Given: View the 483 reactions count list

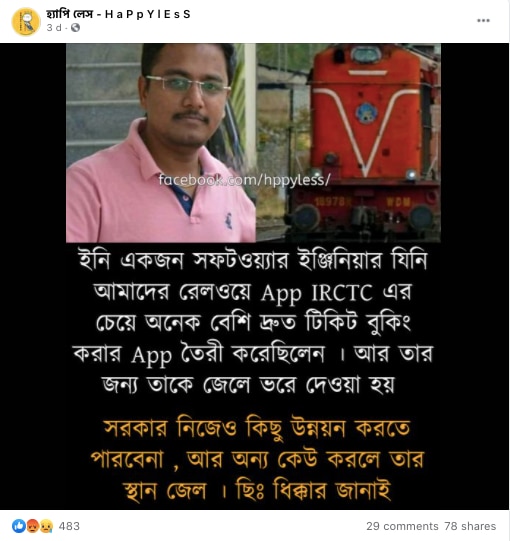Looking at the screenshot, I should 69,526.
